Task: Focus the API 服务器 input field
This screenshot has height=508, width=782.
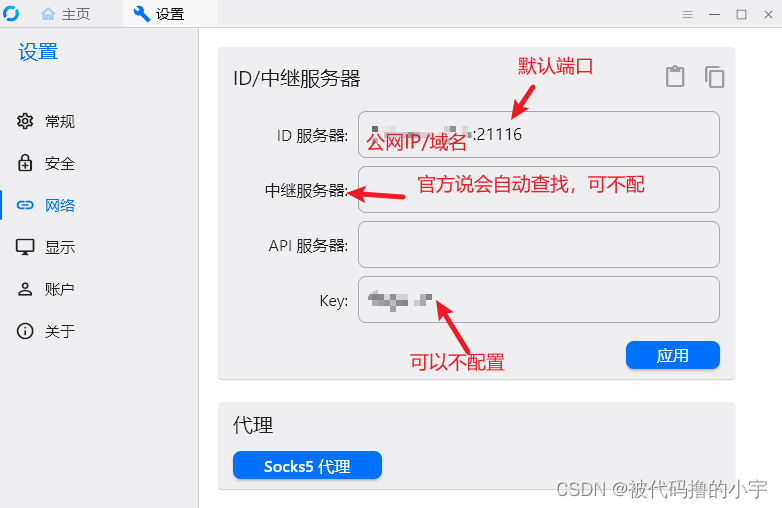Action: point(539,245)
